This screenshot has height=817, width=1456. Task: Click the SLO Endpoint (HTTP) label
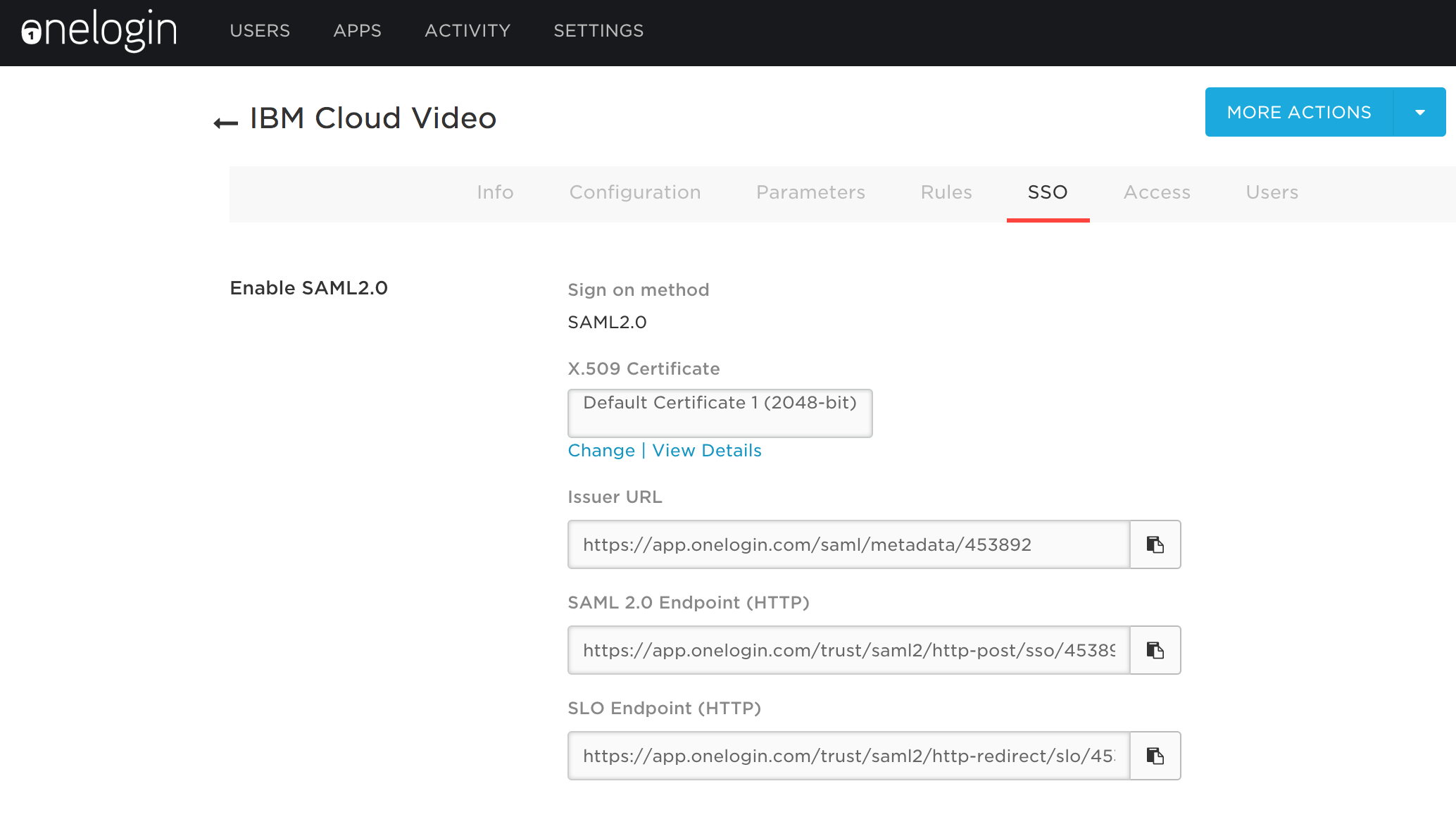(x=665, y=709)
